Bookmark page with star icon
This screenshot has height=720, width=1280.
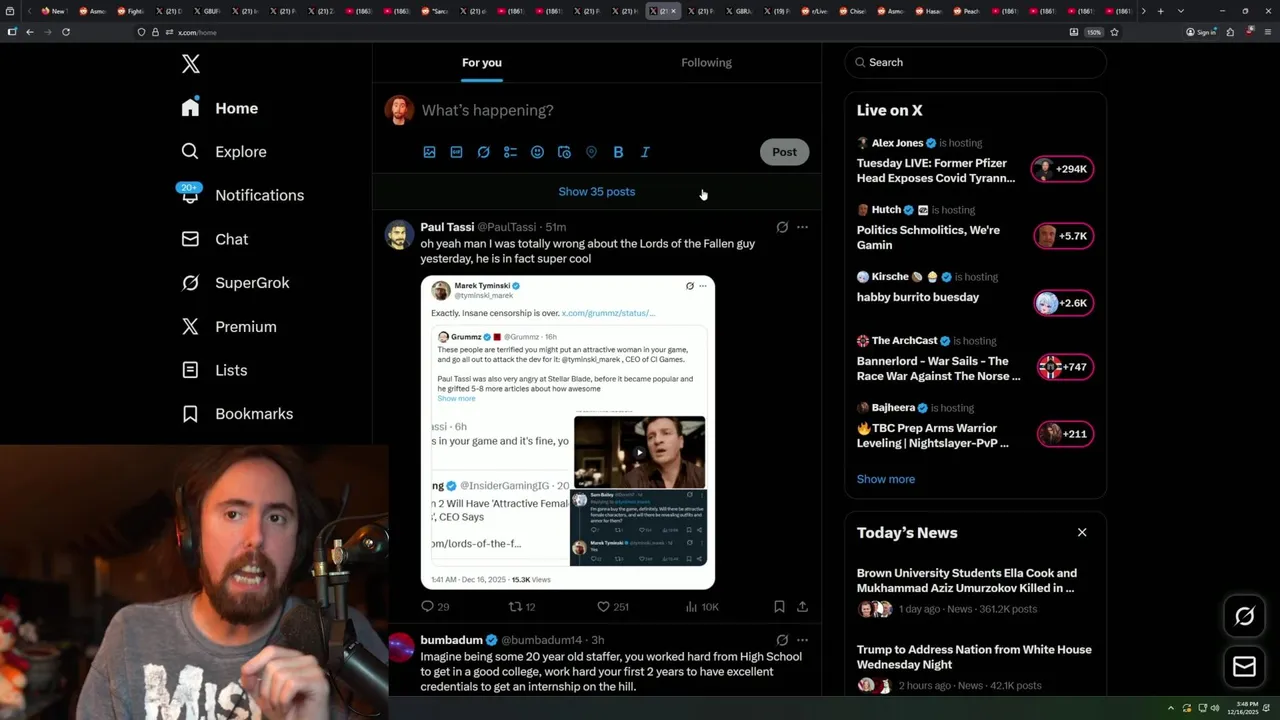[x=1114, y=32]
